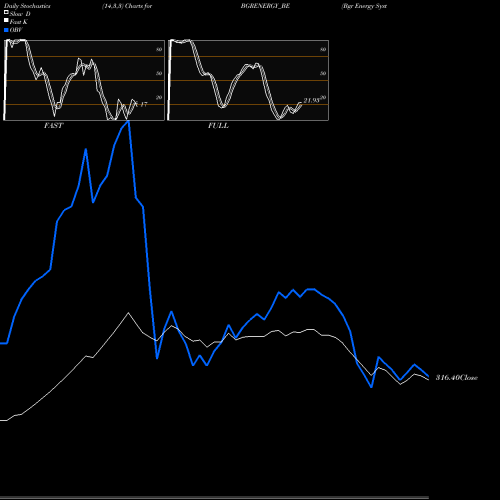Click the BGRENERGY_BE symbol text
500x500 pixels.
click(x=265, y=6)
